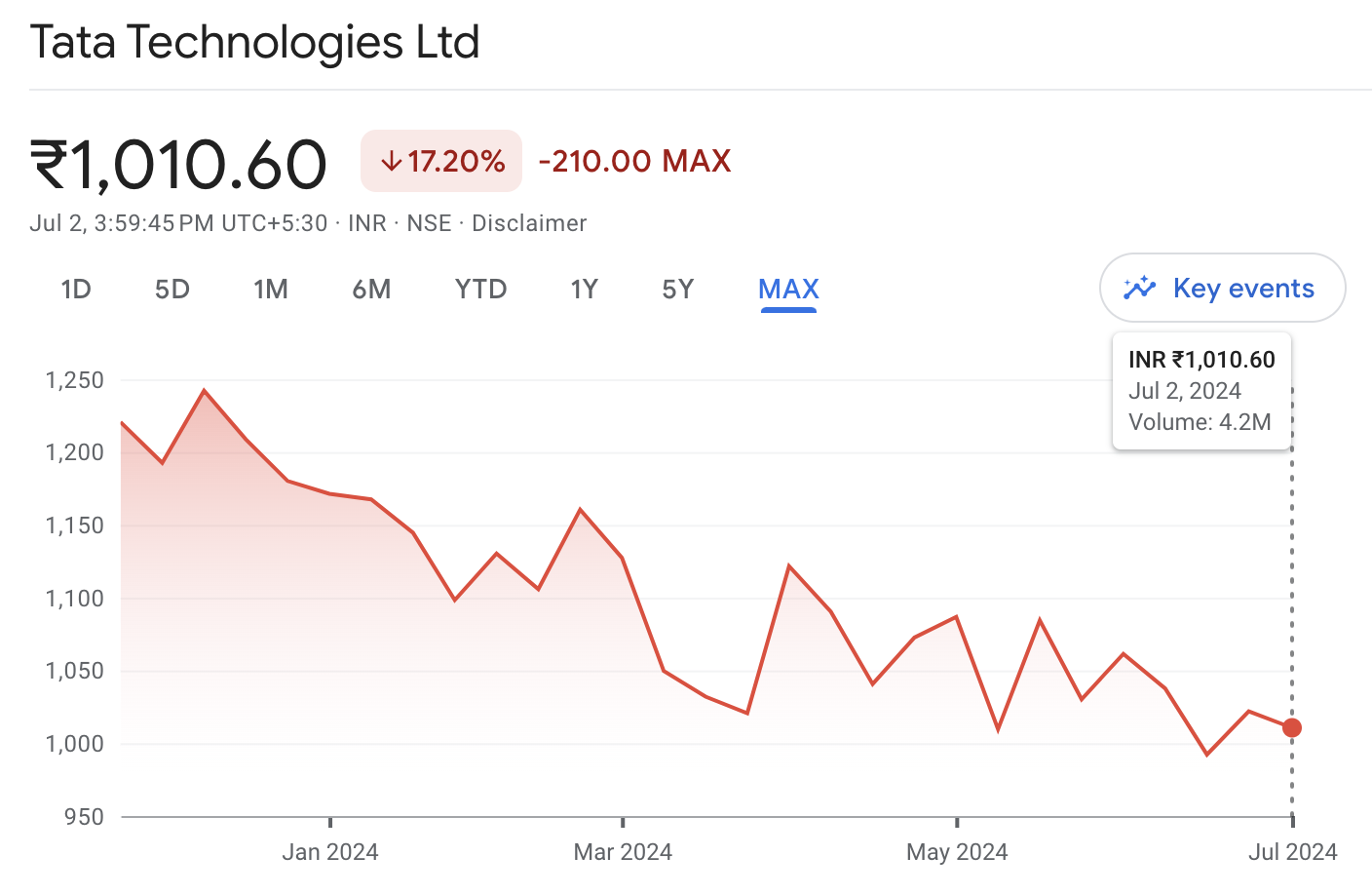The height and width of the screenshot is (895, 1372).
Task: Select the 5Y time range
Action: click(678, 289)
